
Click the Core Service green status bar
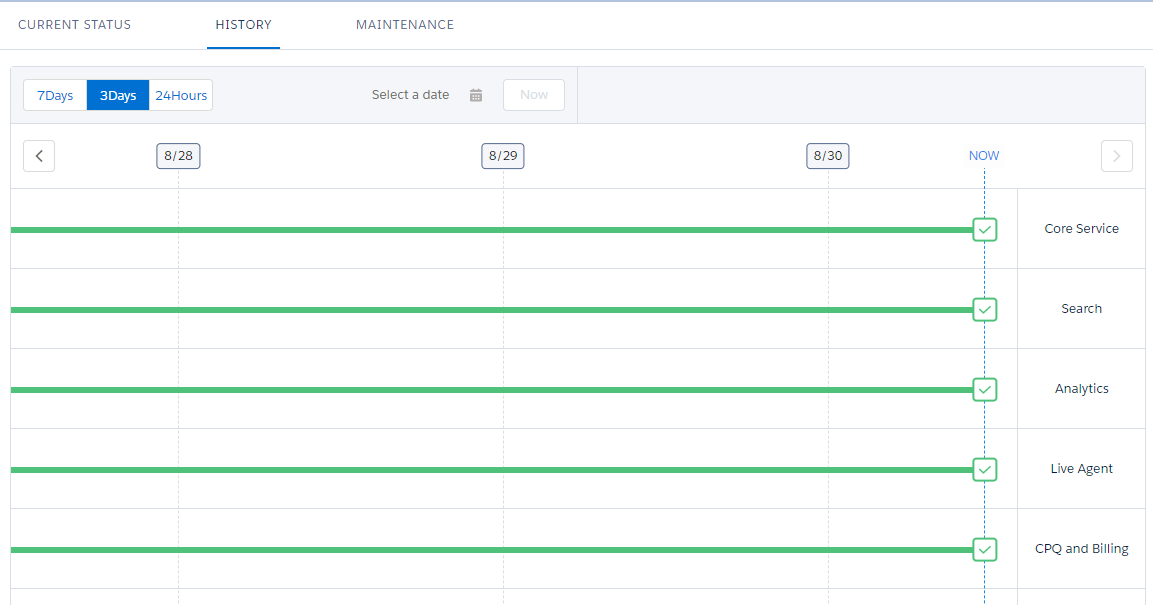point(492,230)
